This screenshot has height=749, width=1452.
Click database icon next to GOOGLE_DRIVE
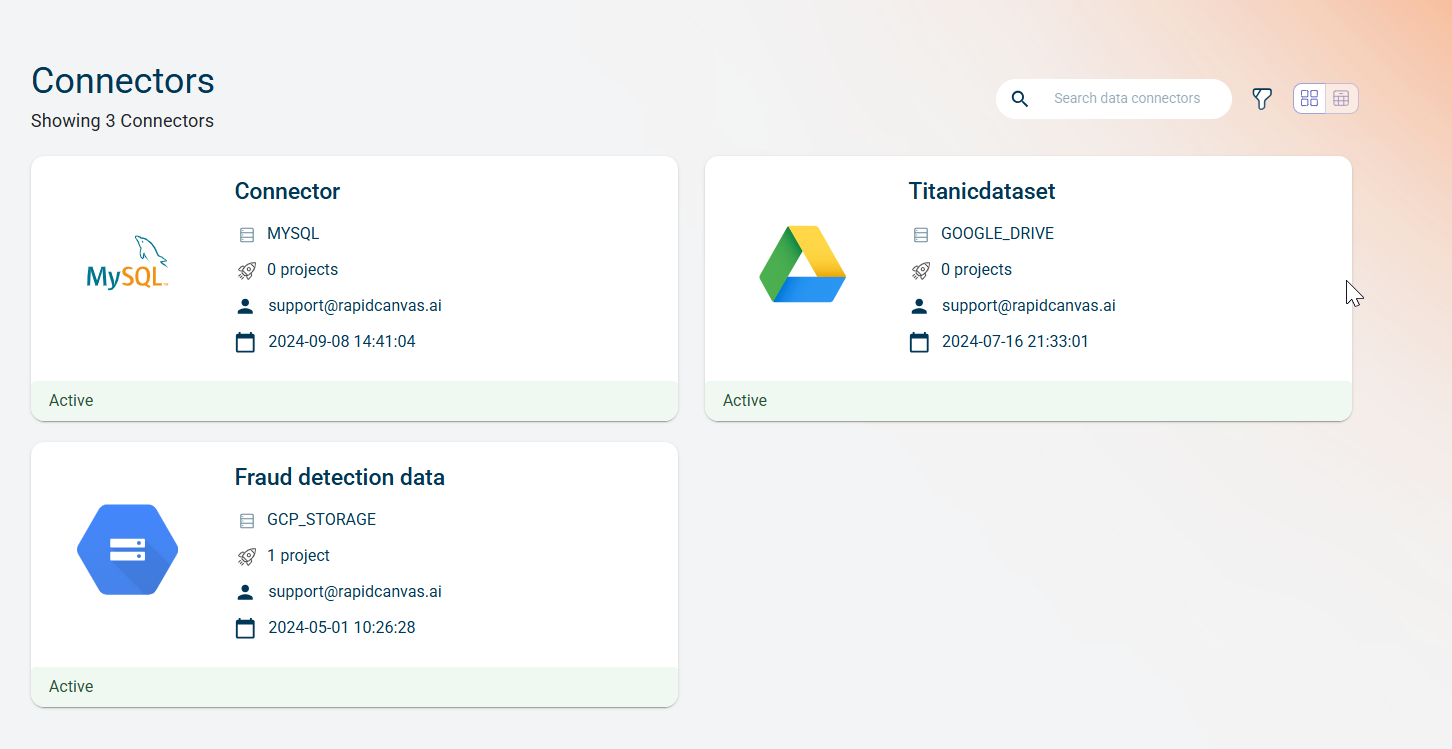[921, 235]
